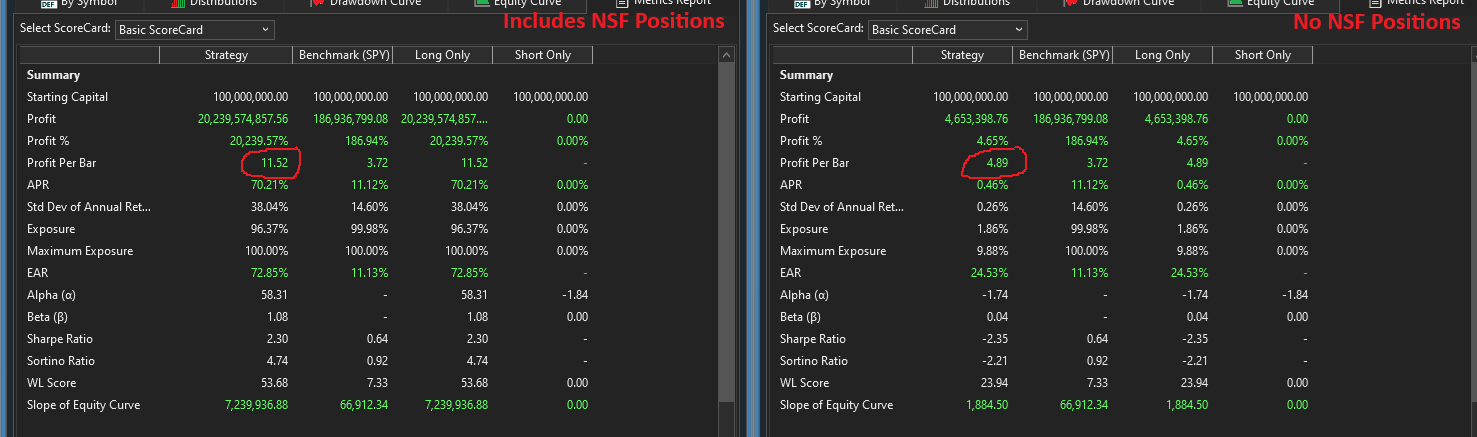Click Strategy column header in No NSF panel
This screenshot has width=1477, height=437.
pyautogui.click(x=962, y=55)
